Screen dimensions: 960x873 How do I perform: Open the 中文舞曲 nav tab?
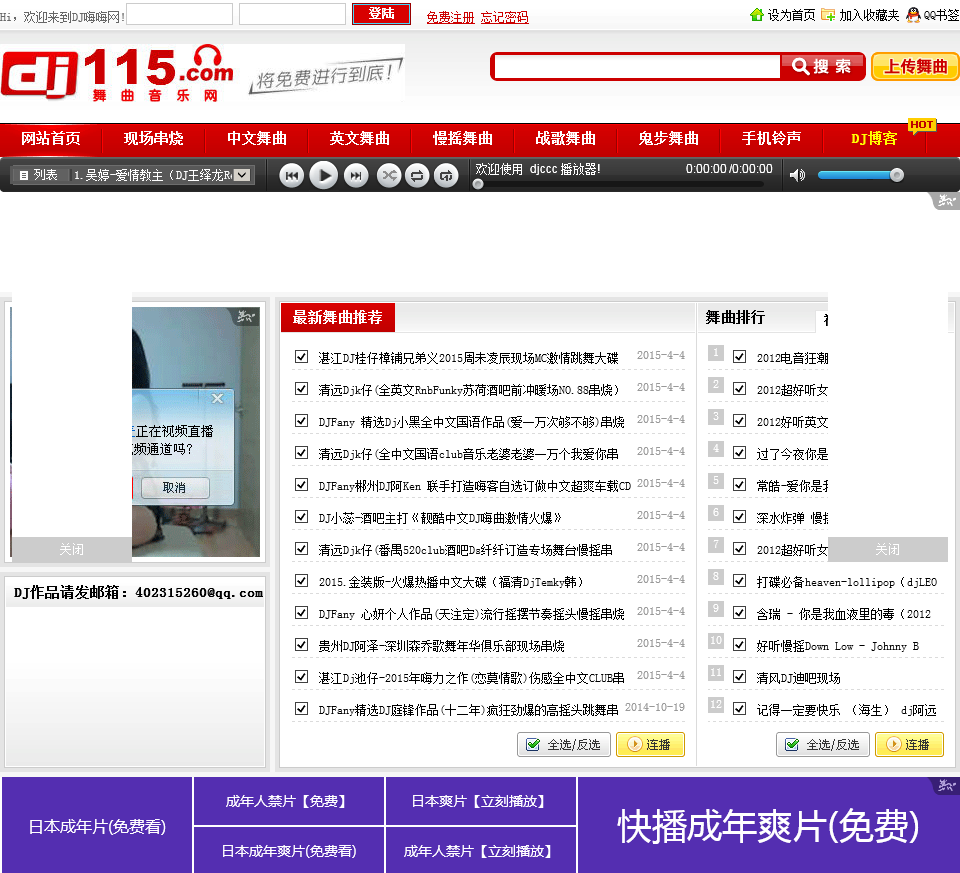click(257, 139)
